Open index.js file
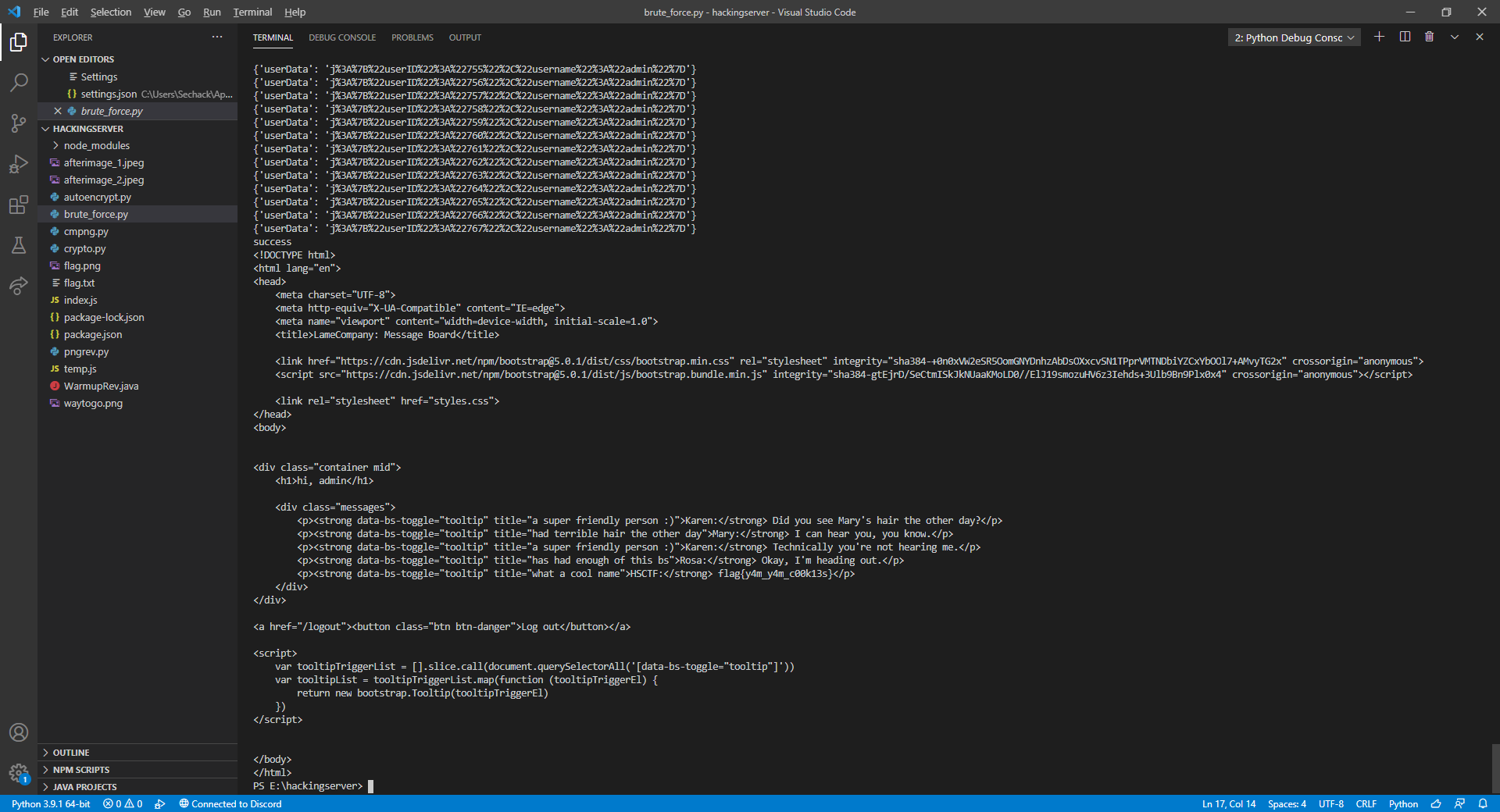This screenshot has width=1500, height=812. [x=137, y=301]
